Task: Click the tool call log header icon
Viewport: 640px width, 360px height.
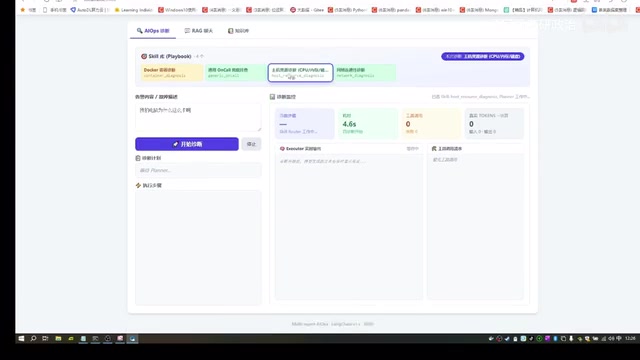Action: pos(434,149)
